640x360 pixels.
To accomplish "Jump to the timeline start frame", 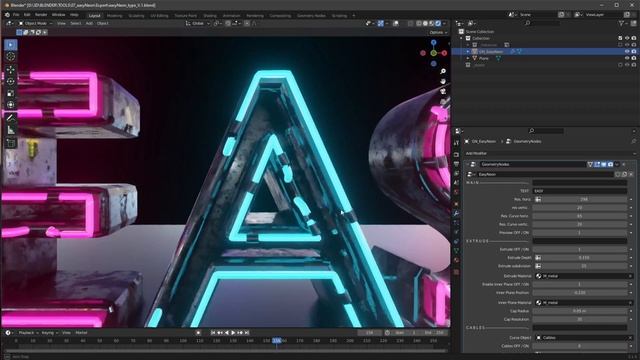I will pyautogui.click(x=213, y=333).
